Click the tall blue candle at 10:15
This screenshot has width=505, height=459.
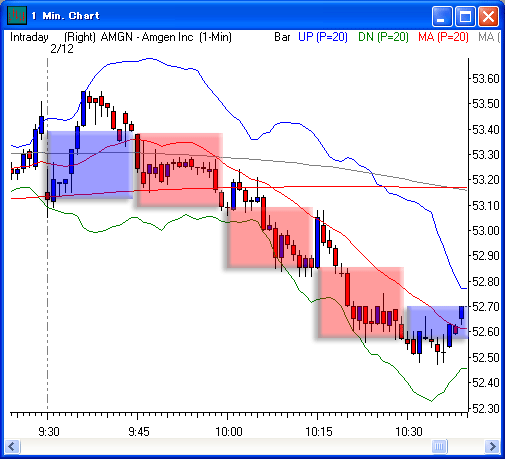[x=317, y=242]
